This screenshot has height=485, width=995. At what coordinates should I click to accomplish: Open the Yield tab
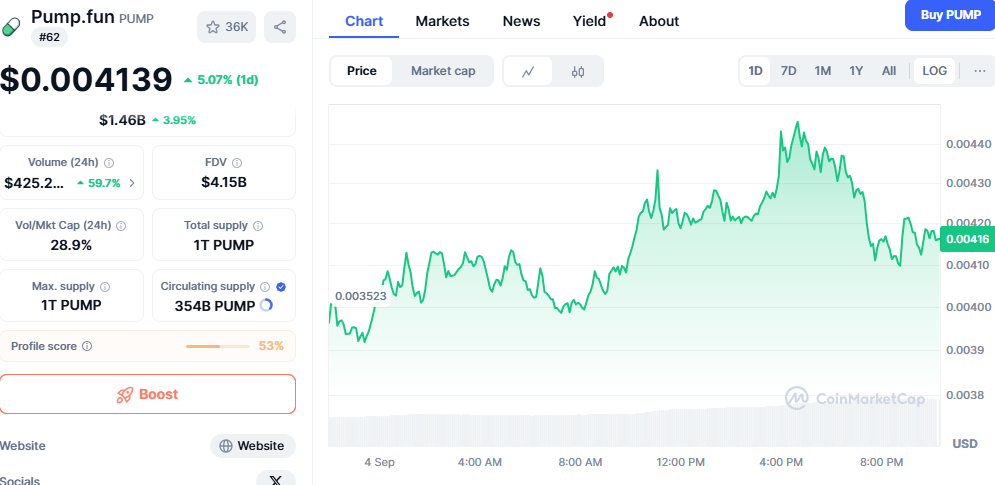point(589,21)
